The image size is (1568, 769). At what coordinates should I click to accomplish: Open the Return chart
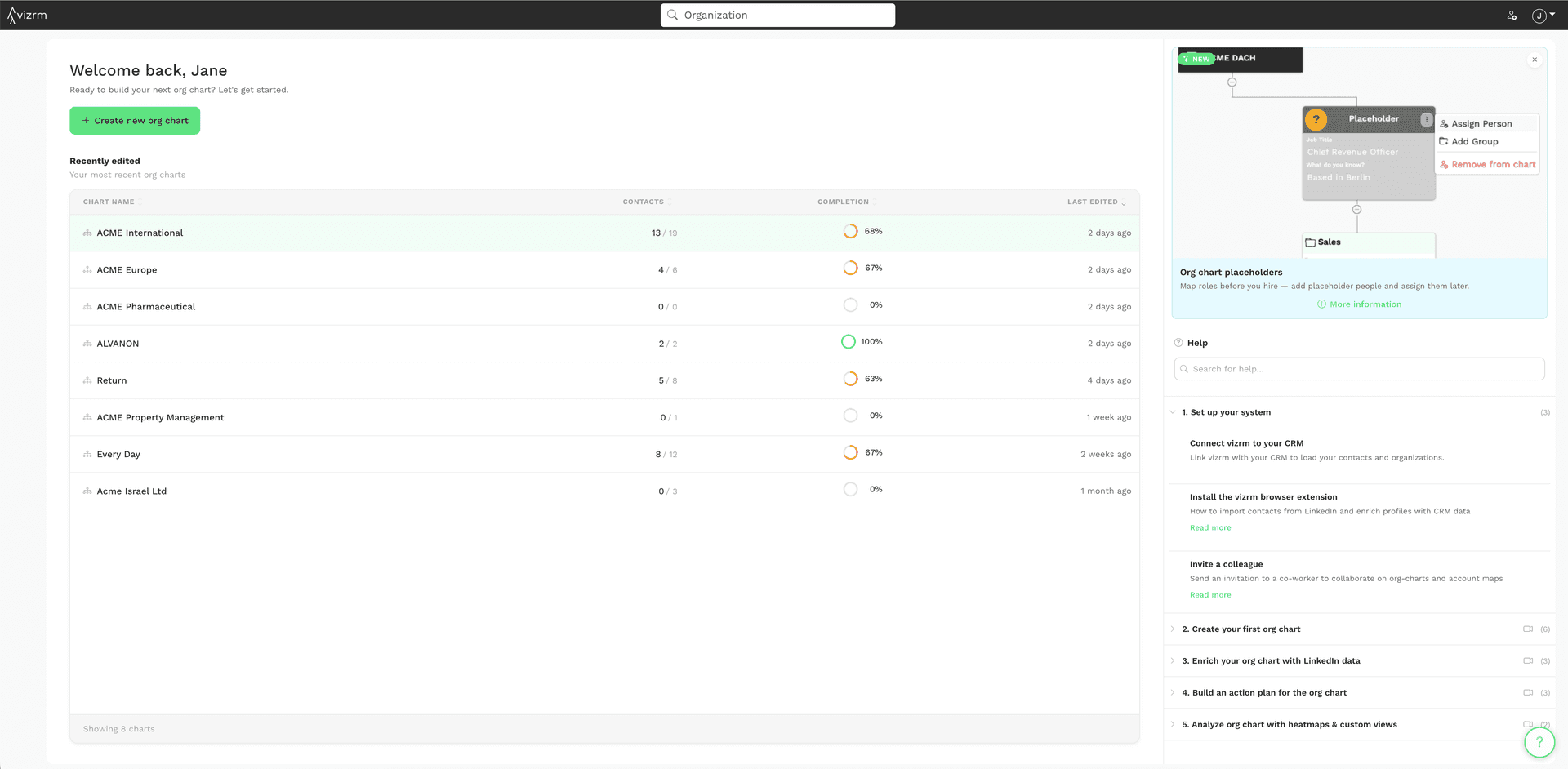tap(112, 380)
